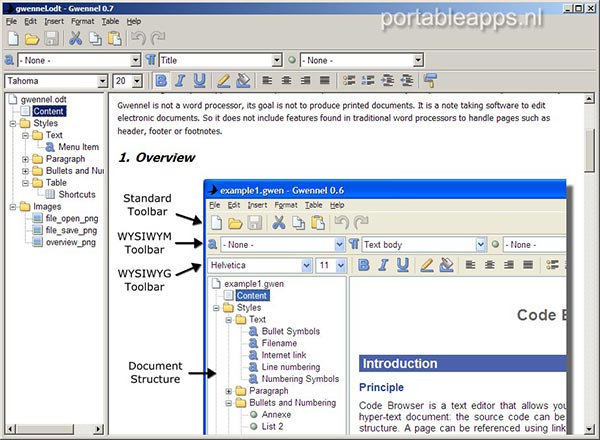Open the font size 20 dropdown

tap(137, 81)
